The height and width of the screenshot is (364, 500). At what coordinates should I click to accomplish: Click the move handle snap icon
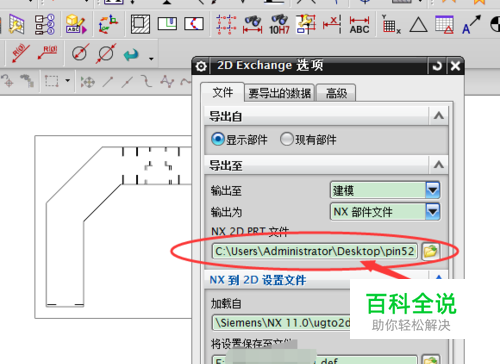(88, 81)
